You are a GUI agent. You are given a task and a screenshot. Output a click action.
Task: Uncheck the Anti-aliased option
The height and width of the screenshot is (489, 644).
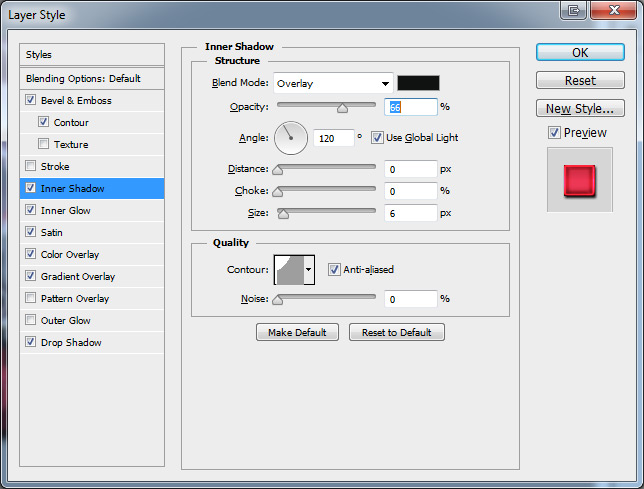334,269
